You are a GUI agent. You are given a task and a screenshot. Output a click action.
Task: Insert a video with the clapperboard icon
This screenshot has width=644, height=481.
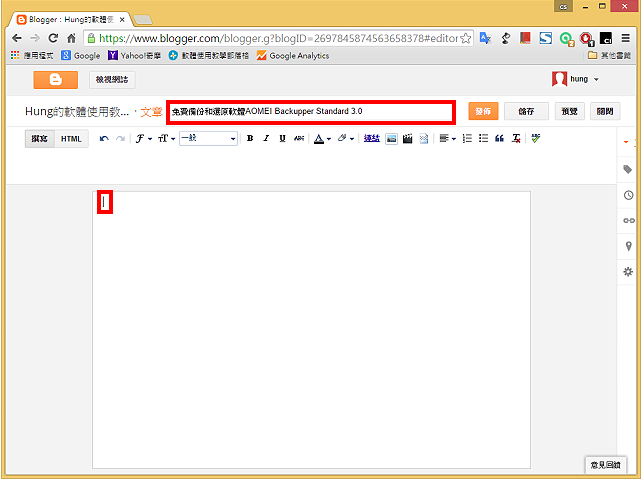coord(407,139)
